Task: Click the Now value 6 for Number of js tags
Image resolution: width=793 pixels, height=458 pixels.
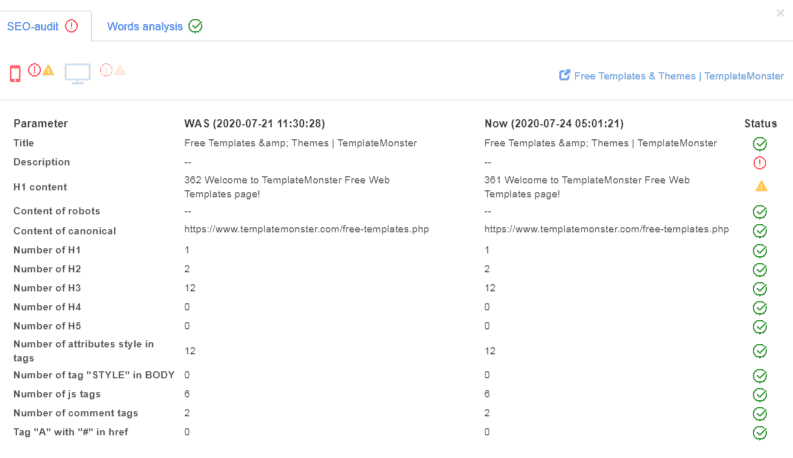Action: 487,394
